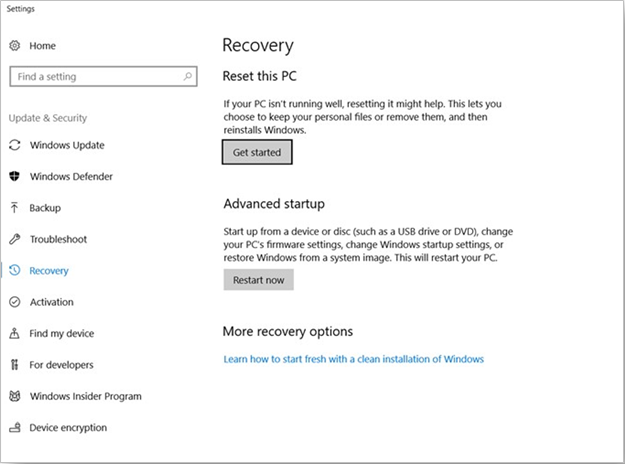
Task: Click the Home gear icon
Action: (15, 45)
